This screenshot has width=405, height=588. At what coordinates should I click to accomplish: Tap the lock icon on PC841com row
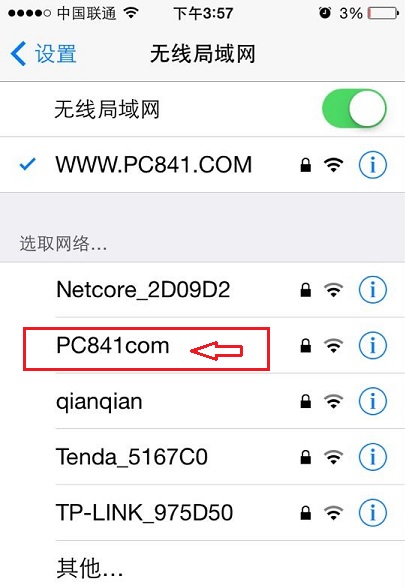pyautogui.click(x=306, y=345)
